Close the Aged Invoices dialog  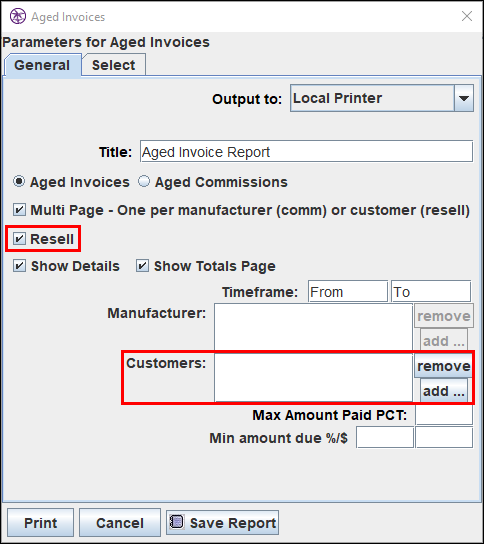click(x=467, y=16)
